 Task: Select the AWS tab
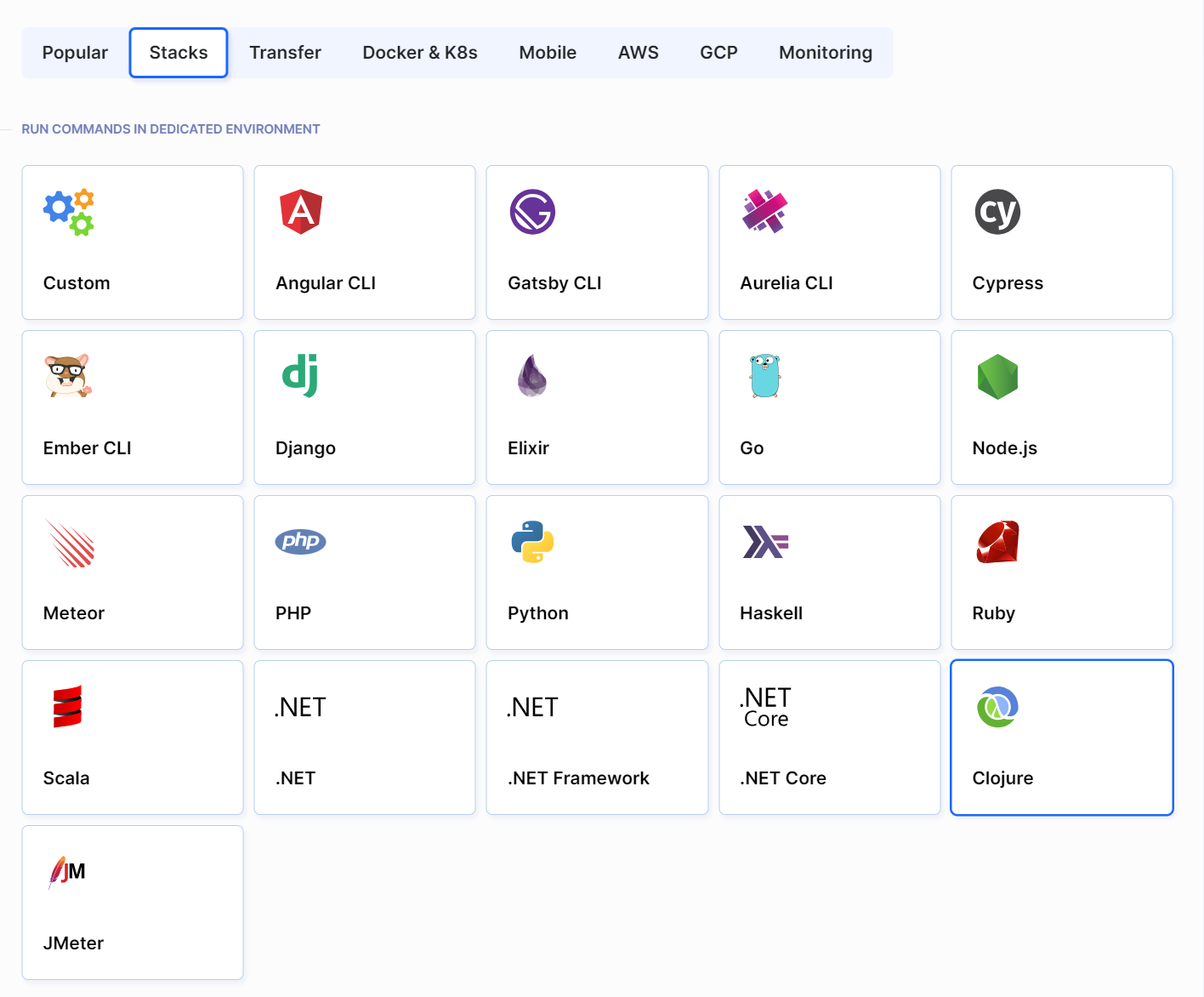point(639,53)
